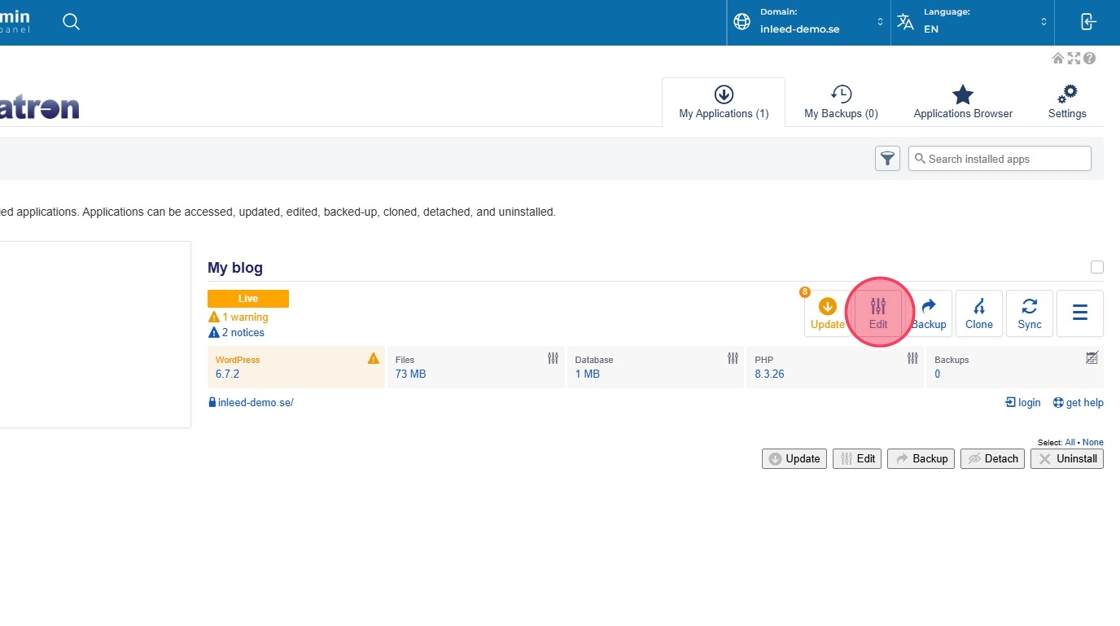1120x626 pixels.
Task: Click the search magnifier in top bar
Action: 71,22
